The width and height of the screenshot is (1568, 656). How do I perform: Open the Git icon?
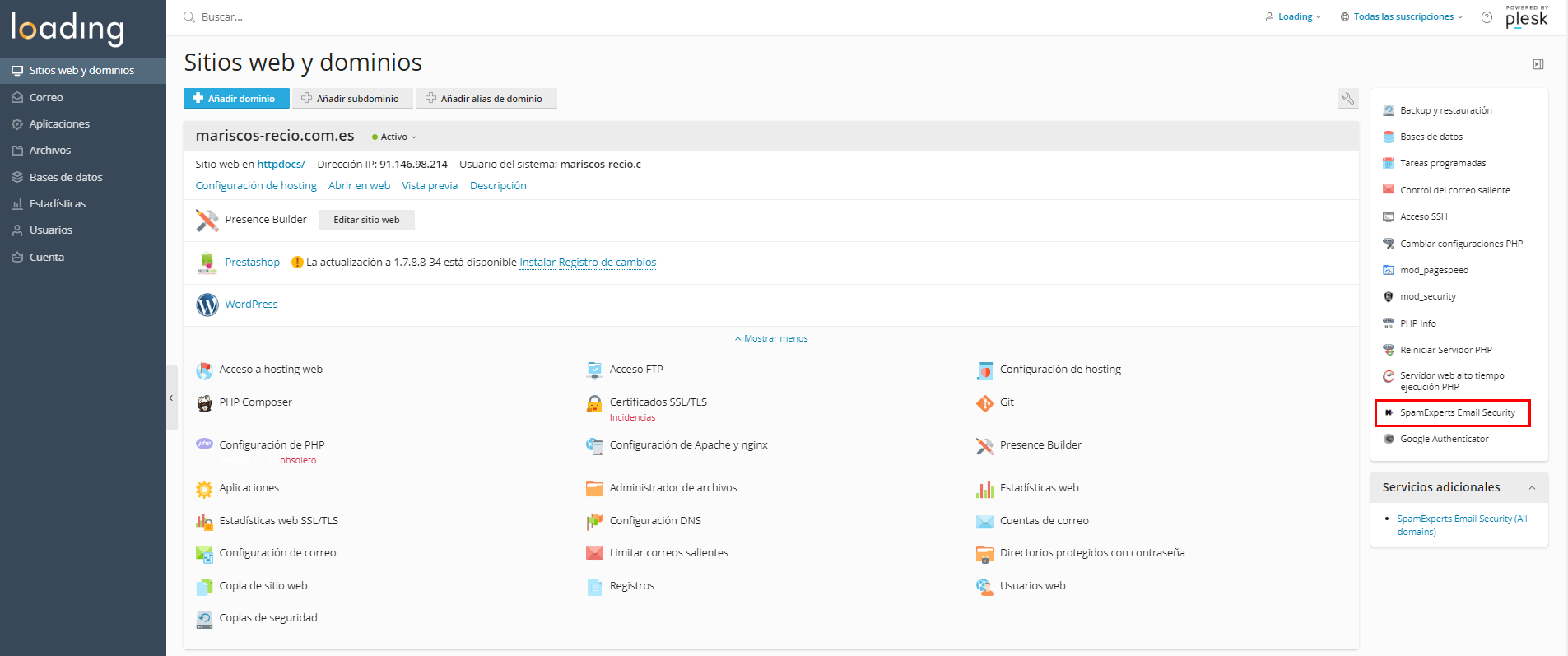click(x=984, y=403)
